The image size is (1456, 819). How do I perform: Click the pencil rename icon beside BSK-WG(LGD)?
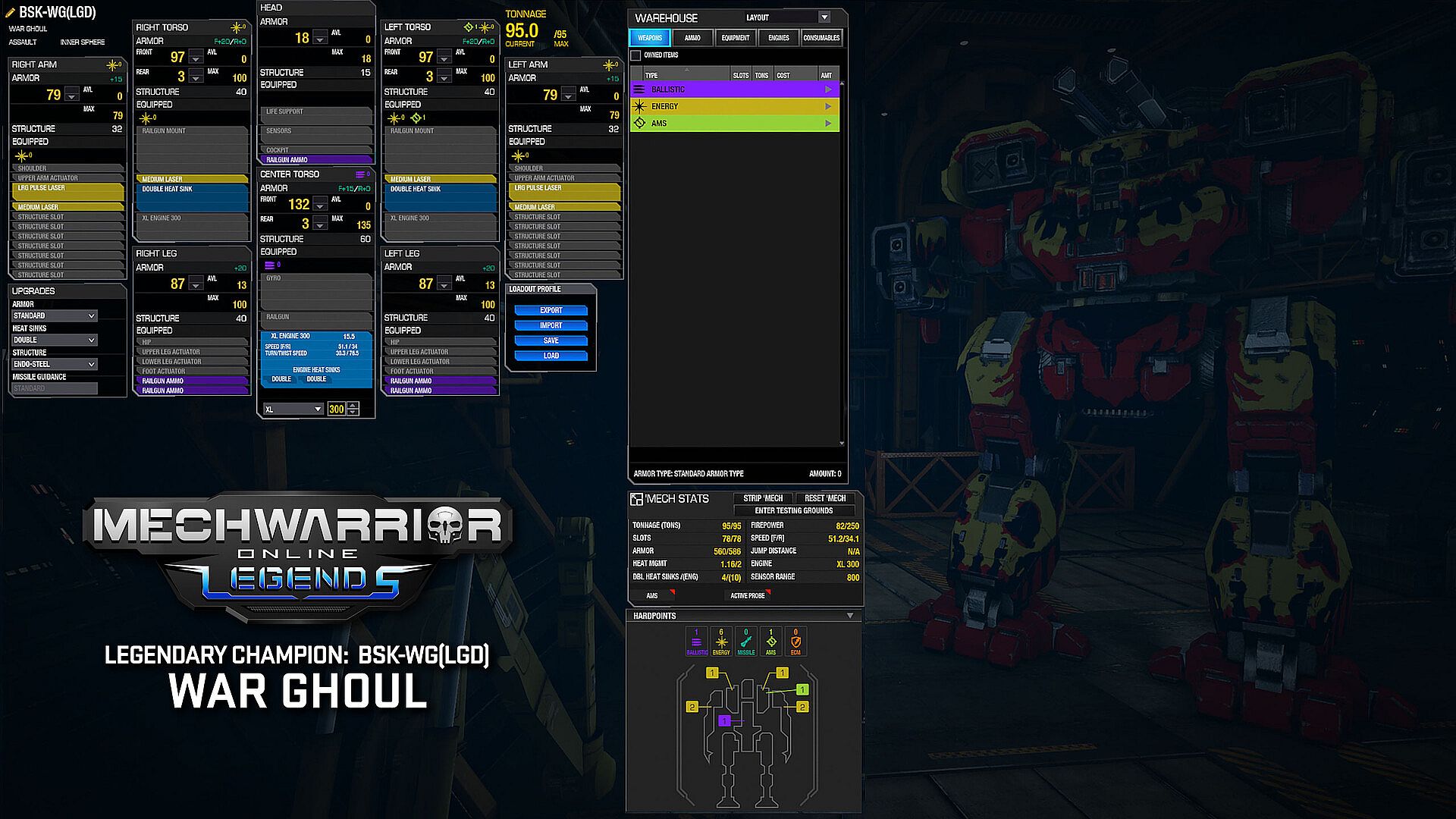10,12
